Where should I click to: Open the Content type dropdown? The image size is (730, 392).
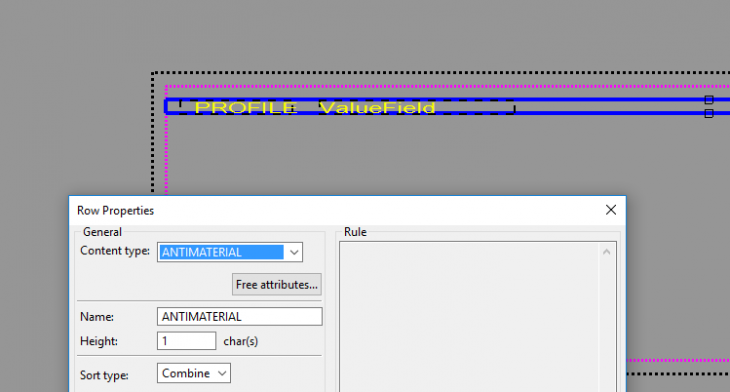coord(294,252)
